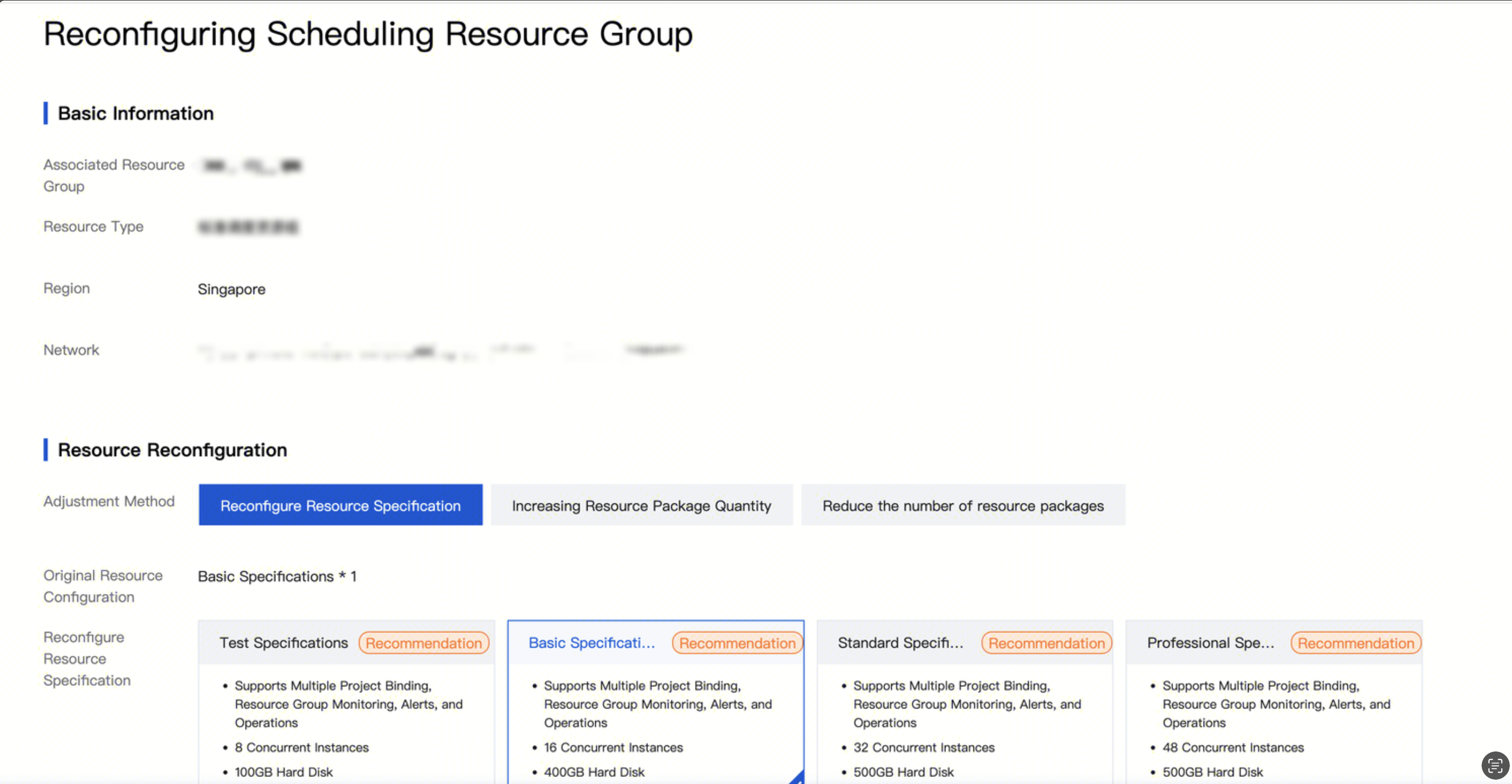Choose the Standard Specifications card header
Image resolution: width=1512 pixels, height=784 pixels.
(x=900, y=643)
